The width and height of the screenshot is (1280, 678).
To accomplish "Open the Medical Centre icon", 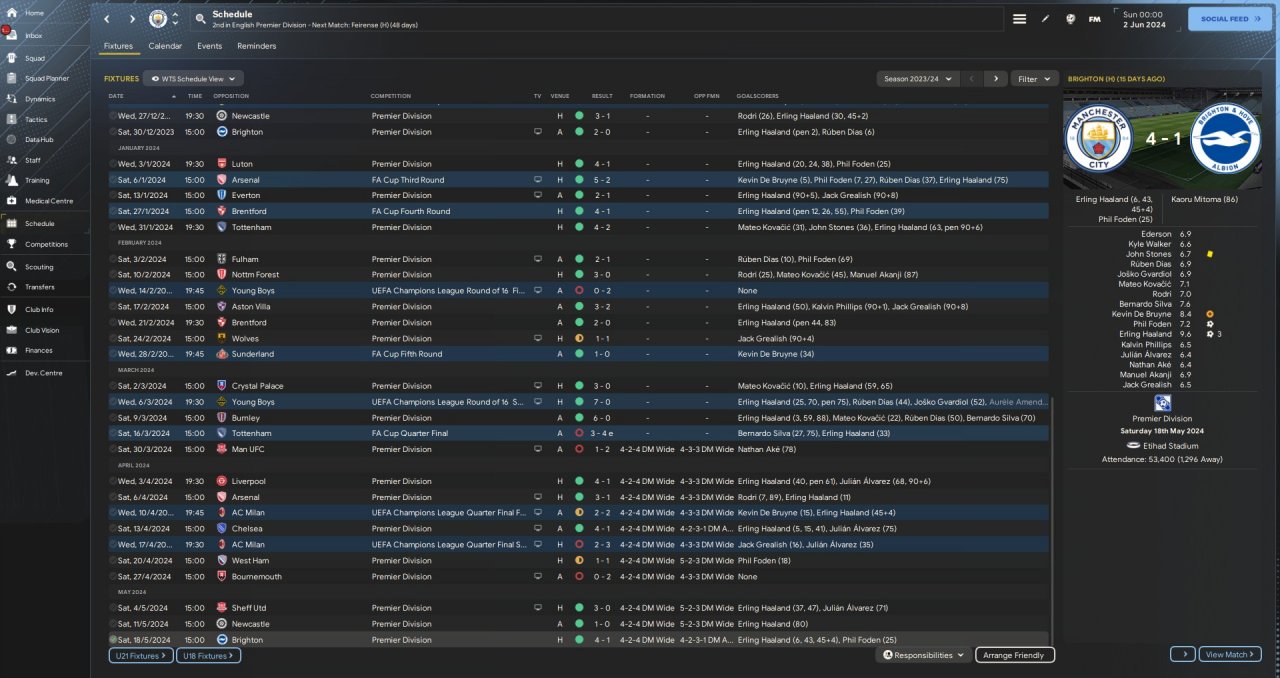I will tap(12, 201).
